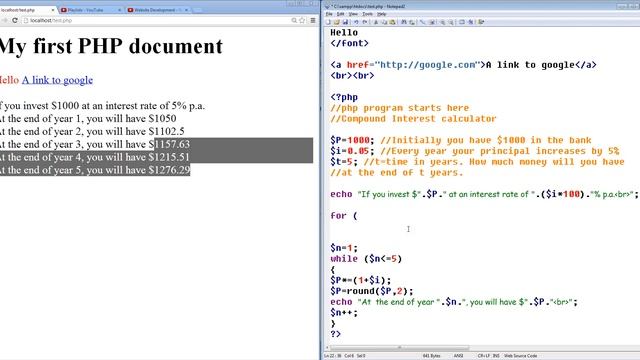
Task: Click the Notepad2 horizontal scrollbar thumb
Action: click(x=400, y=348)
